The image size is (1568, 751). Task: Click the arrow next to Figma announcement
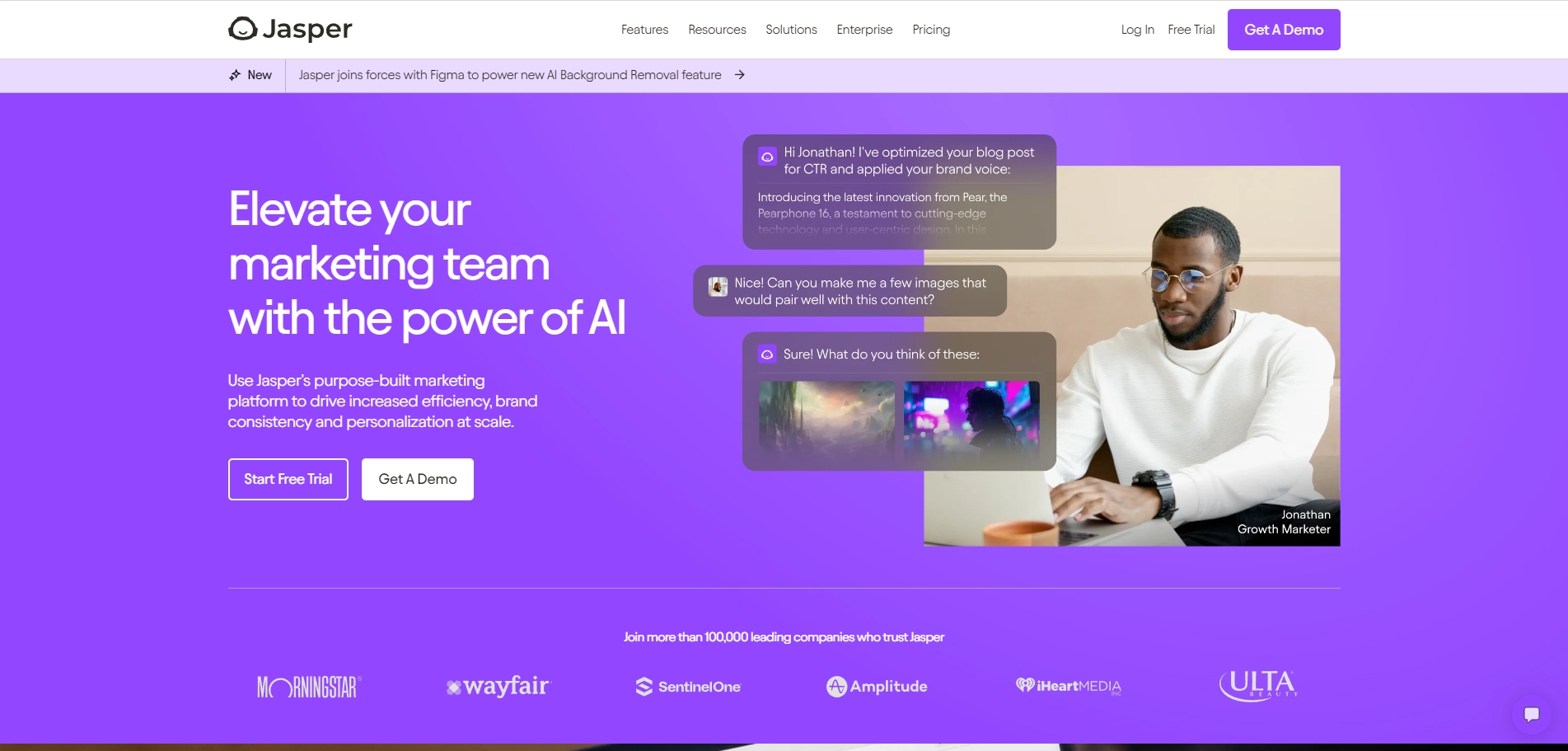(740, 75)
